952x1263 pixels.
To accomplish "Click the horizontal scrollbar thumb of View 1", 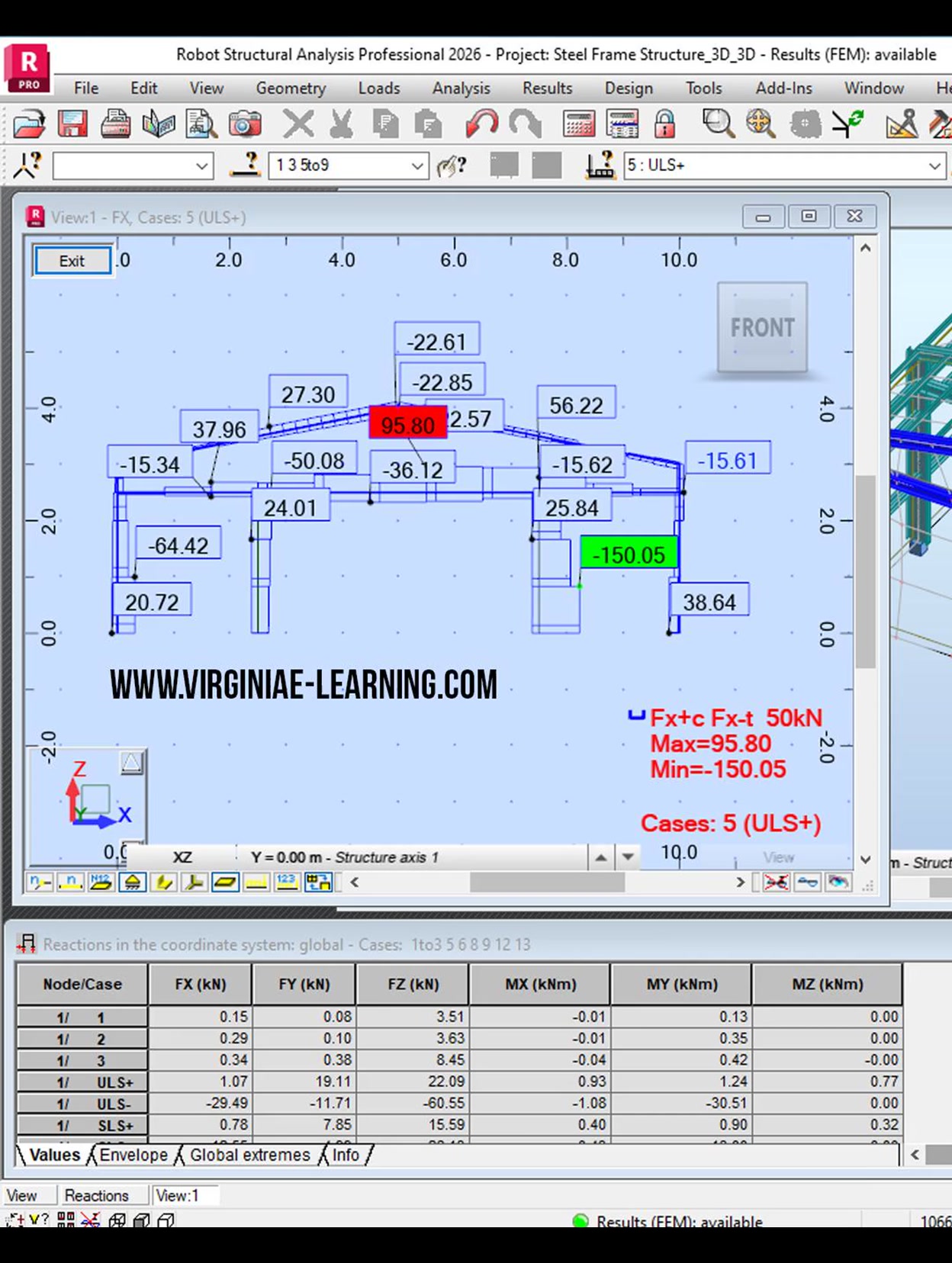I will click(547, 882).
